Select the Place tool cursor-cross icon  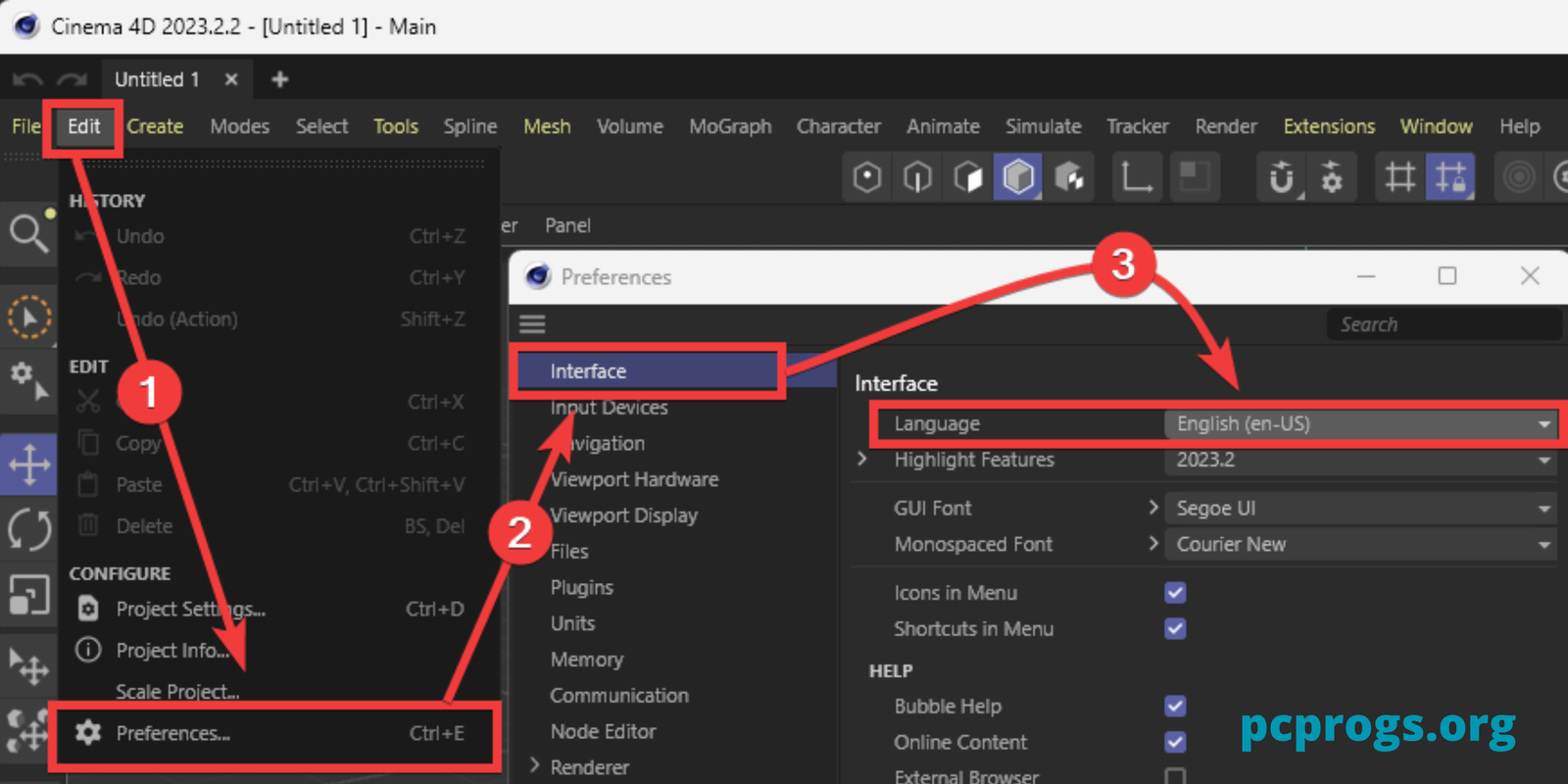(x=29, y=666)
